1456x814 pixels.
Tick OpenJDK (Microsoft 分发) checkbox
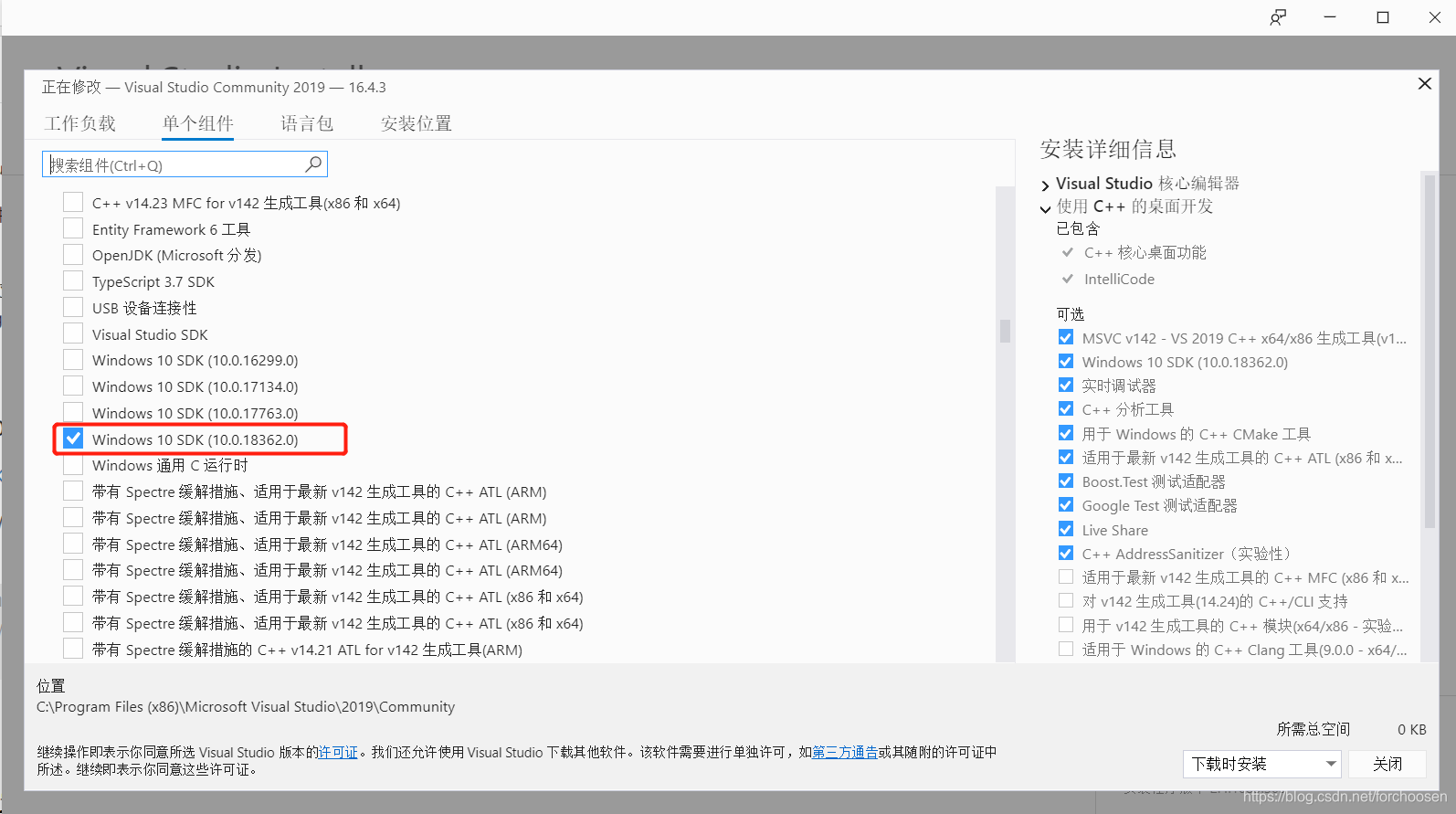(x=73, y=254)
